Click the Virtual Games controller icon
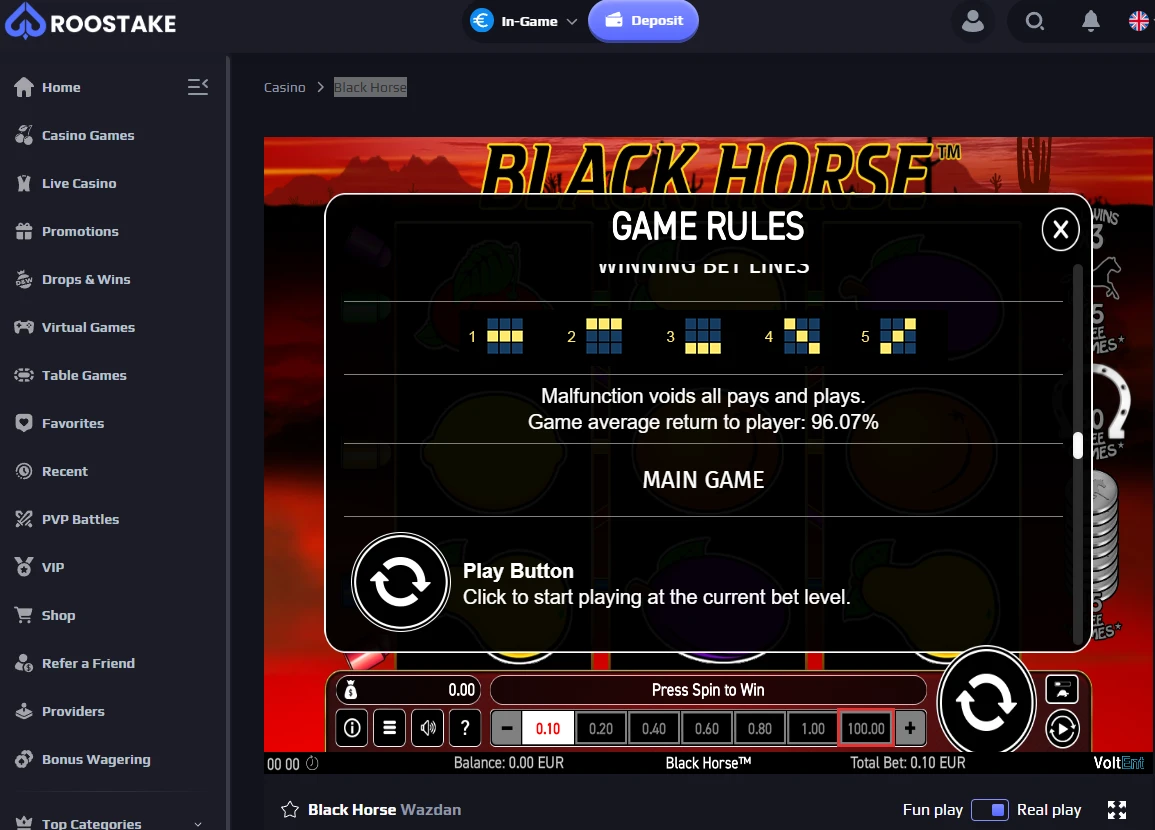Image resolution: width=1155 pixels, height=830 pixels. pos(24,327)
